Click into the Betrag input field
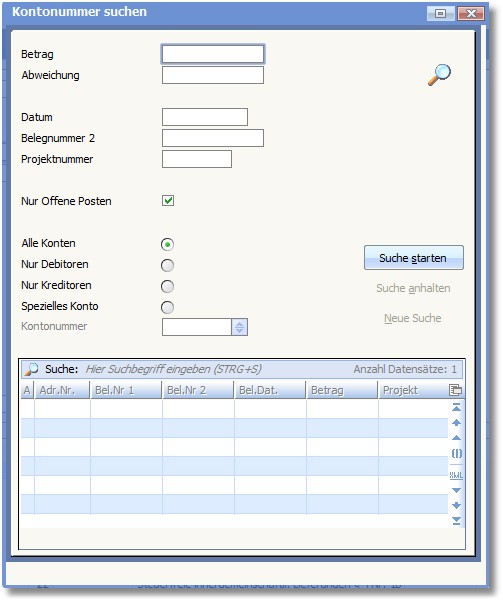Screen dimensions: 503x602 pyautogui.click(x=213, y=54)
